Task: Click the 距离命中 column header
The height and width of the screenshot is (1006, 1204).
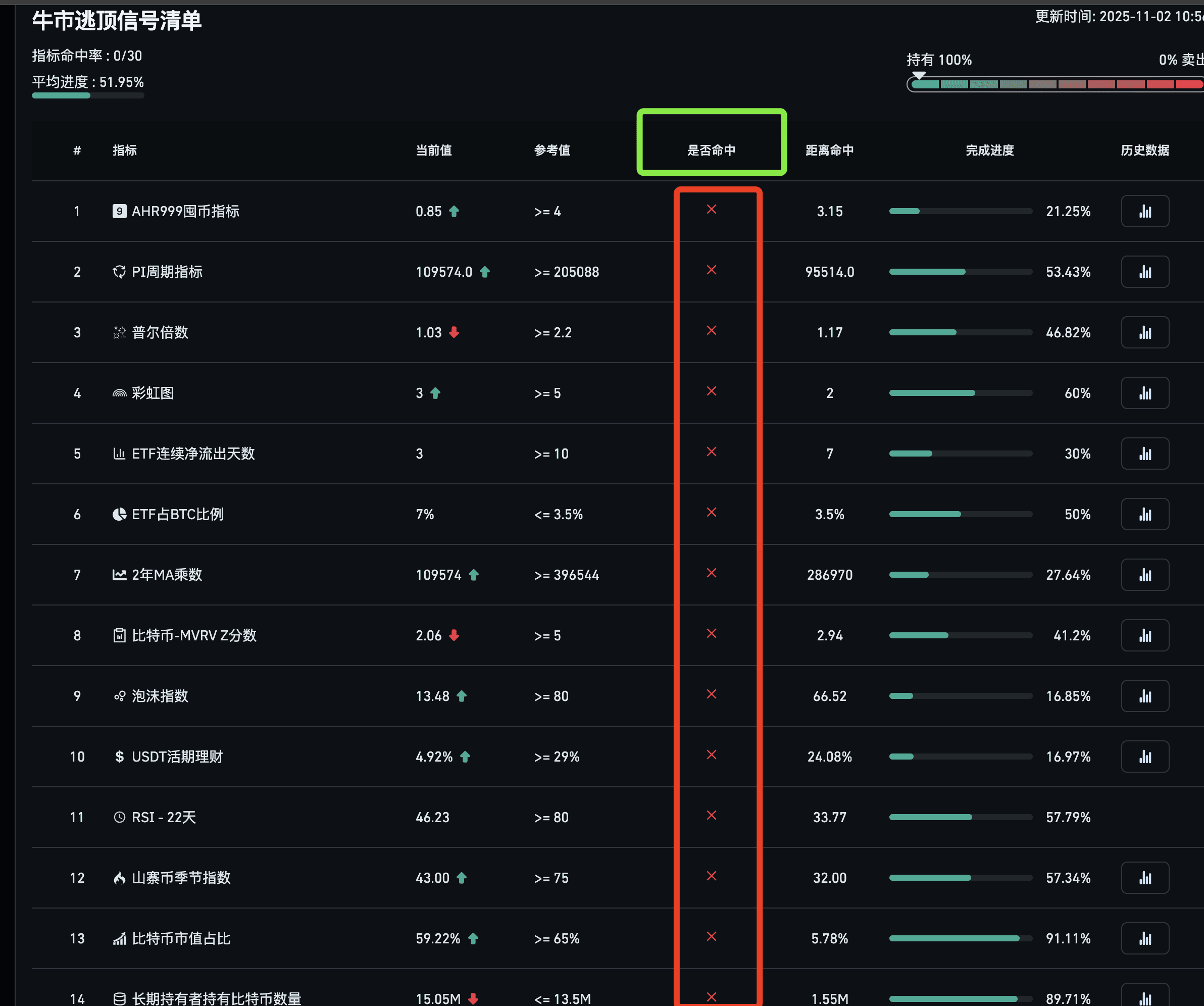Action: point(829,150)
